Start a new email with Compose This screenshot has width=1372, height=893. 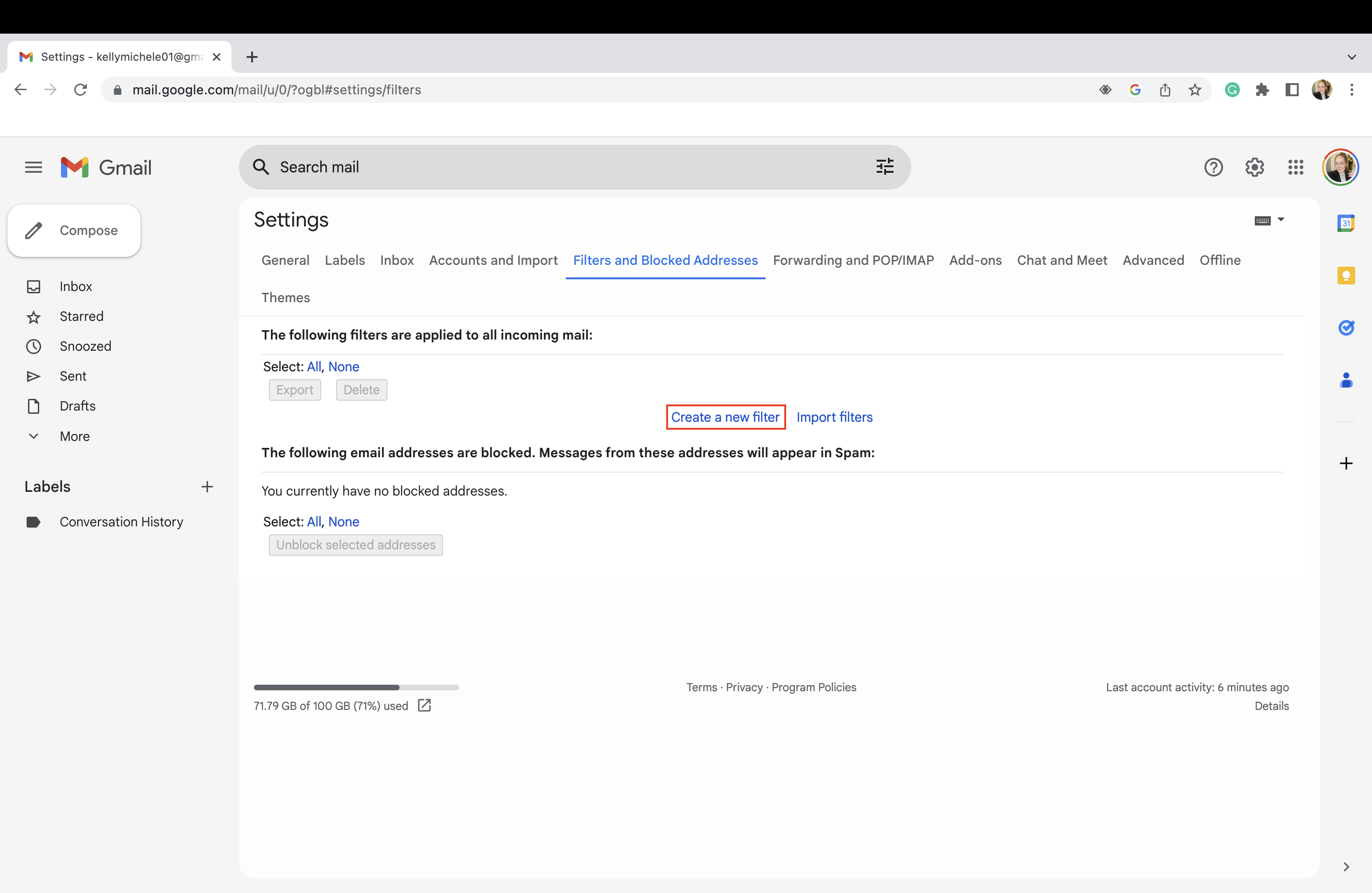[x=73, y=230]
